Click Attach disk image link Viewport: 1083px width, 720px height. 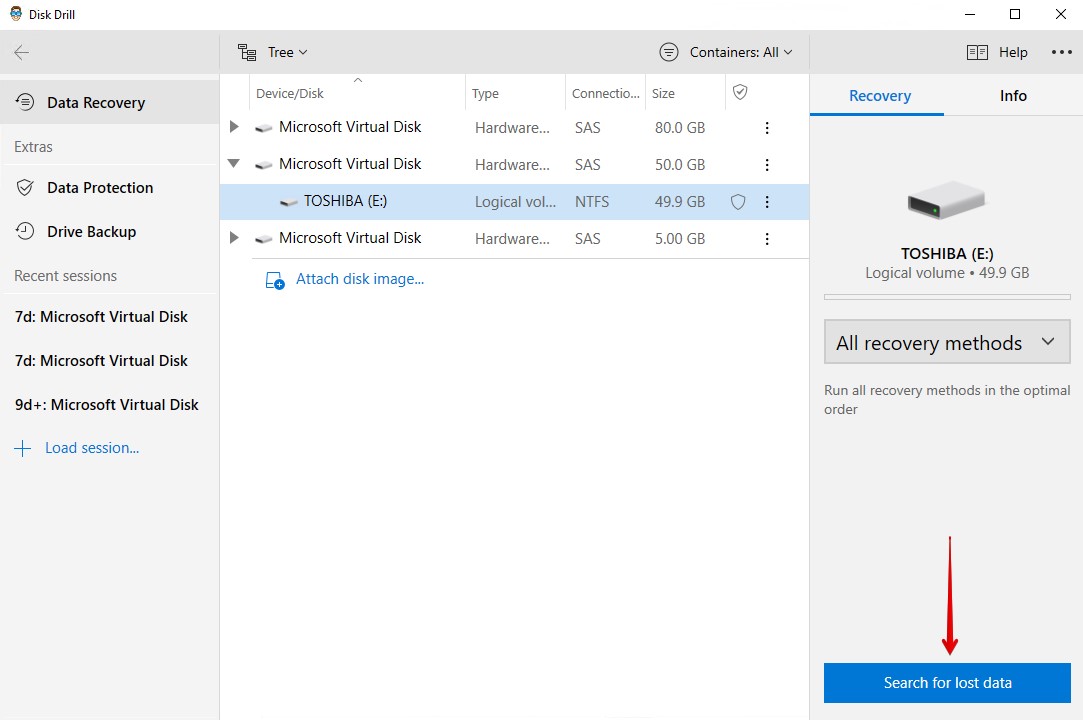[360, 279]
